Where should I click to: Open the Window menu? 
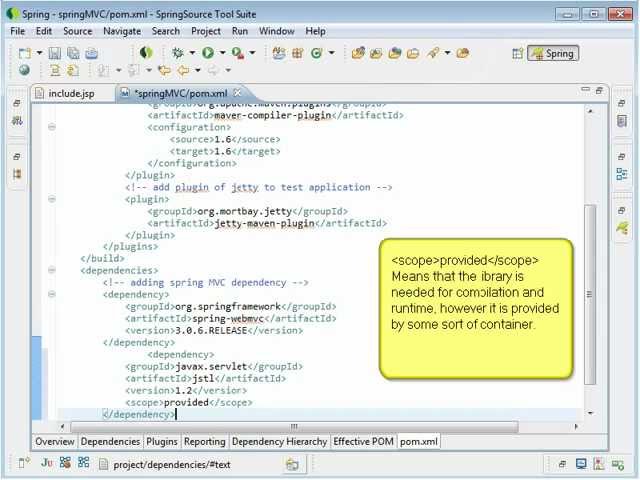pyautogui.click(x=277, y=31)
